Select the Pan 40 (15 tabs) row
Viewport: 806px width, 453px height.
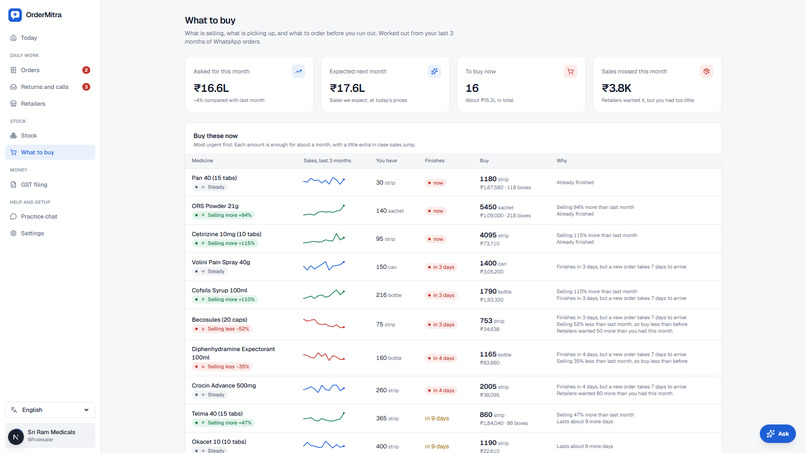pos(453,183)
